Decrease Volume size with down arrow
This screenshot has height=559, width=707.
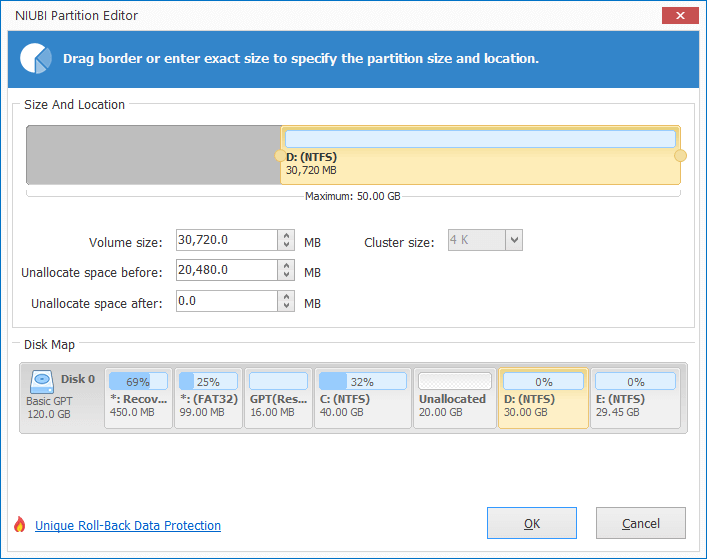(286, 245)
